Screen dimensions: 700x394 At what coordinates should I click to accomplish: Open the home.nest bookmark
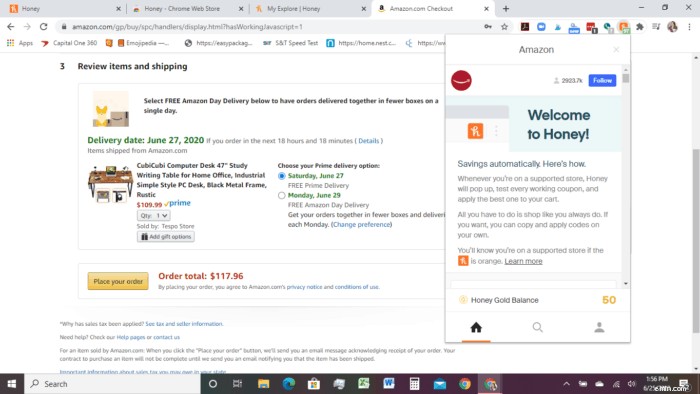(361, 43)
